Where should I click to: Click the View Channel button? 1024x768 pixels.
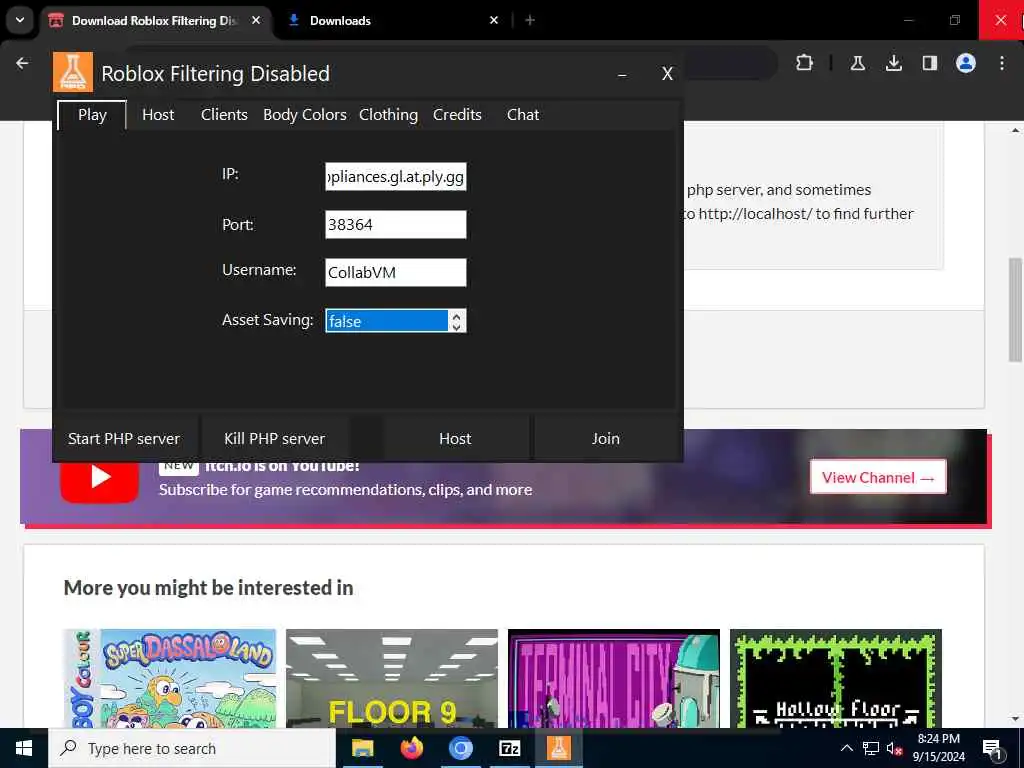coord(878,477)
